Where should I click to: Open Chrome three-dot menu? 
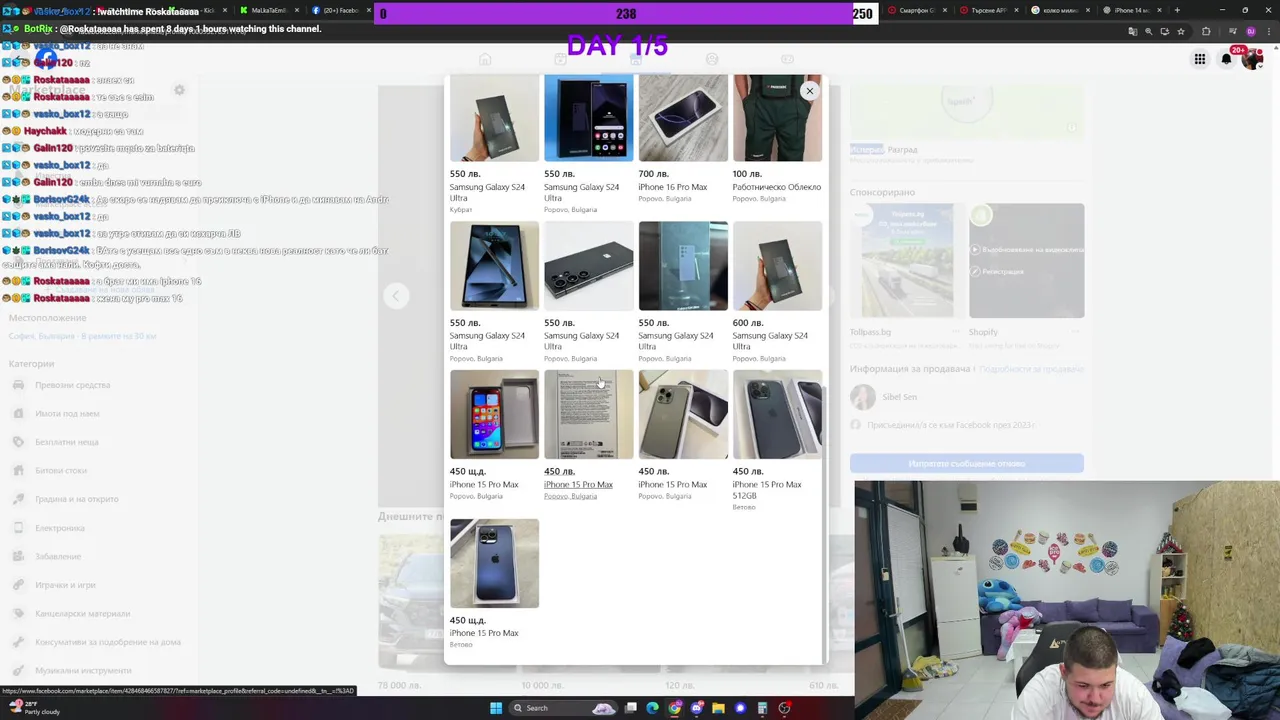click(1268, 32)
